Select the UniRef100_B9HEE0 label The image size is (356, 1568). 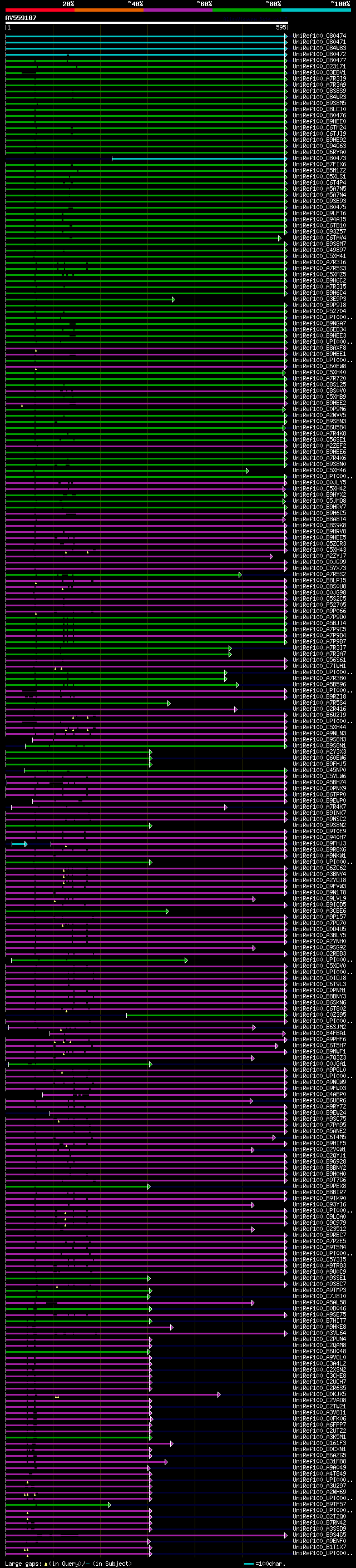click(x=319, y=122)
